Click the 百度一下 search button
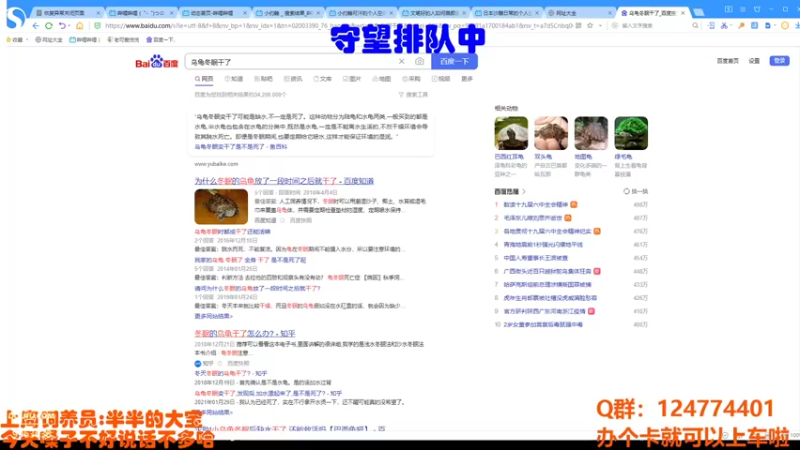Viewport: 800px width, 450px height. pos(454,61)
